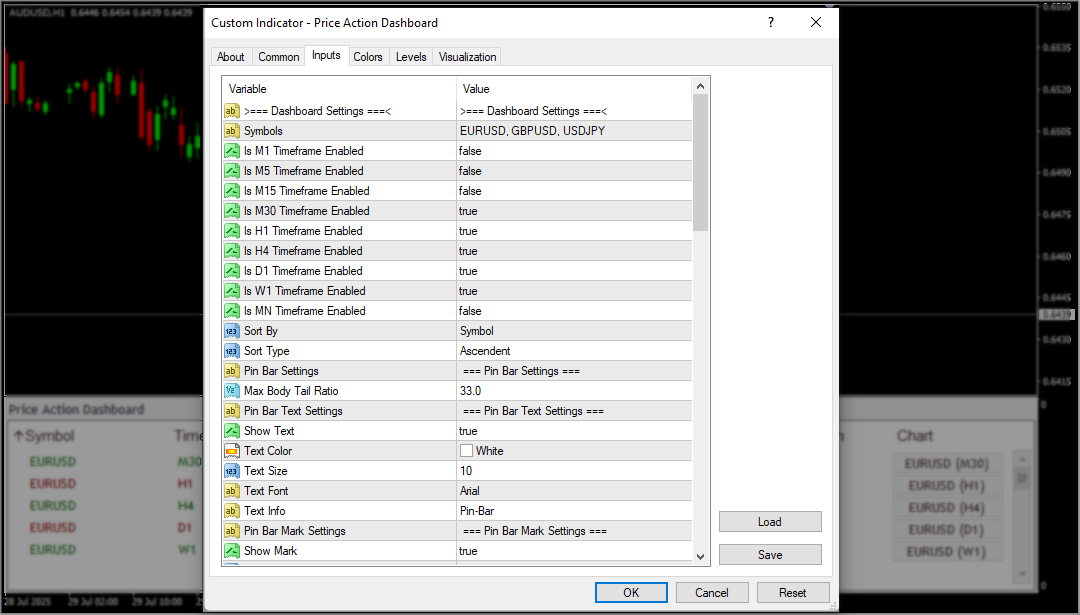Click the double-type icon for Max Body Tail Ratio
Screen dimensions: 1080x615
[231, 391]
